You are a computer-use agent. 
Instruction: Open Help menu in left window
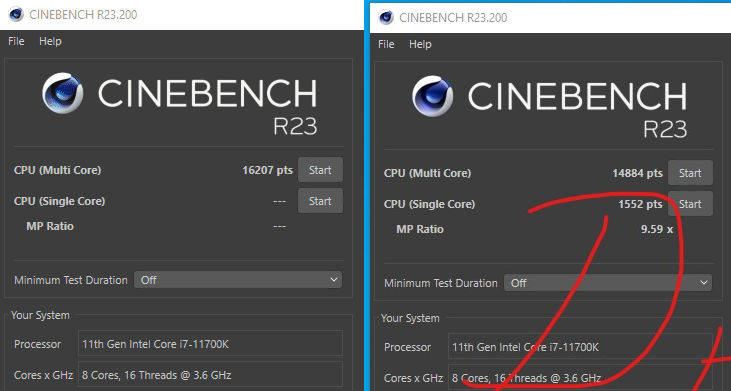(50, 41)
